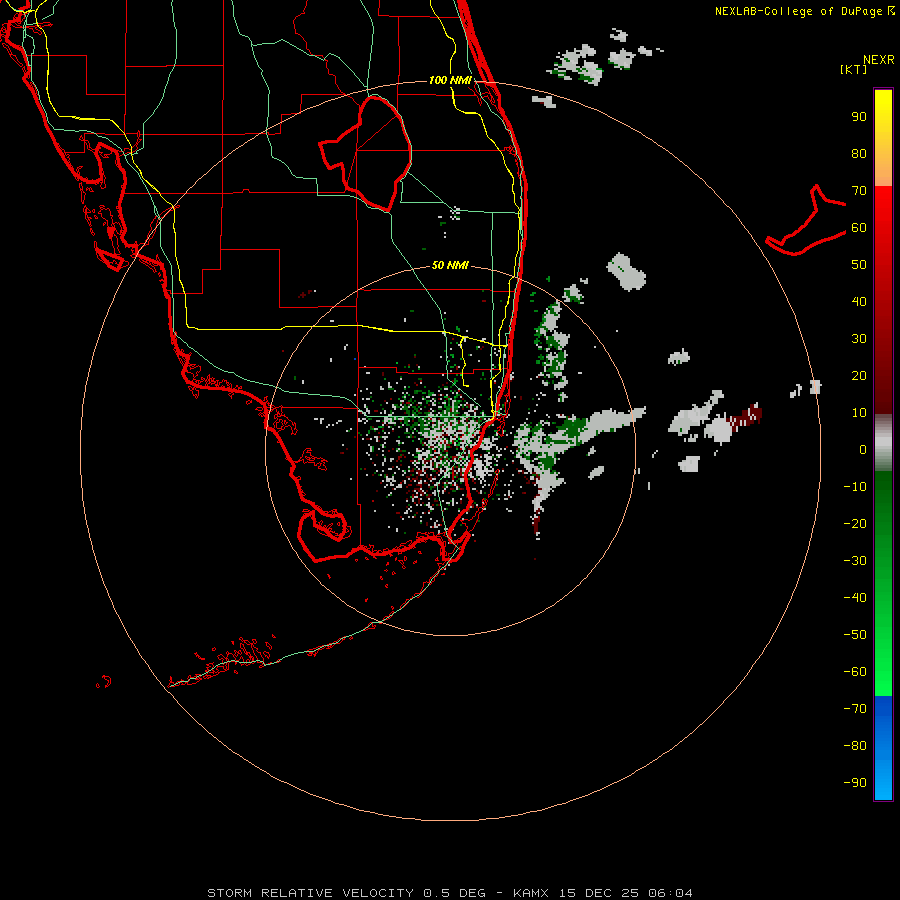
Task: Click the [KT] units label
Action: (854, 69)
